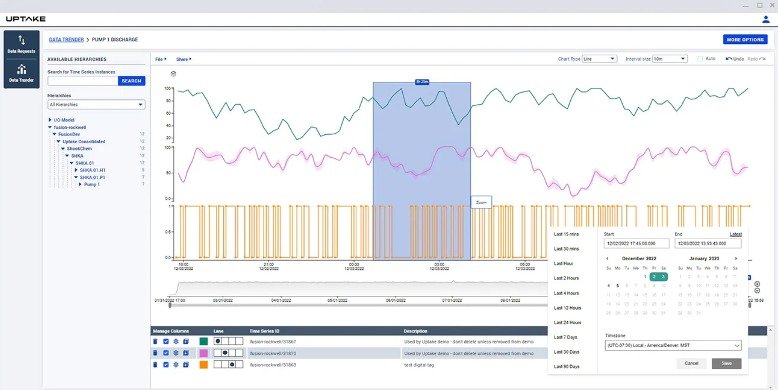Collapse the Uptake Consolidated tree node
The height and width of the screenshot is (390, 778).
coord(59,141)
